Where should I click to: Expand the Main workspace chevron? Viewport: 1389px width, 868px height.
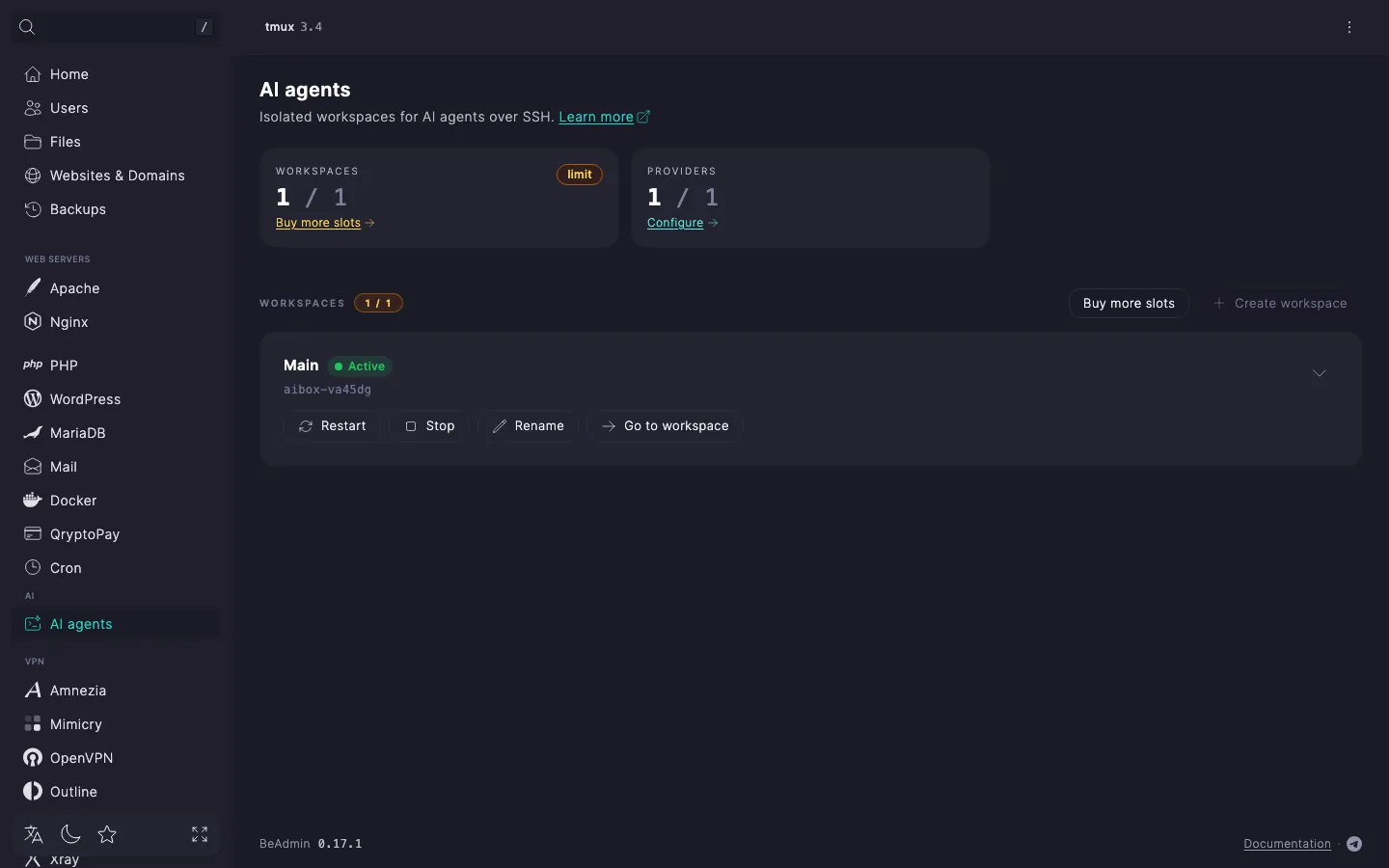coord(1320,373)
